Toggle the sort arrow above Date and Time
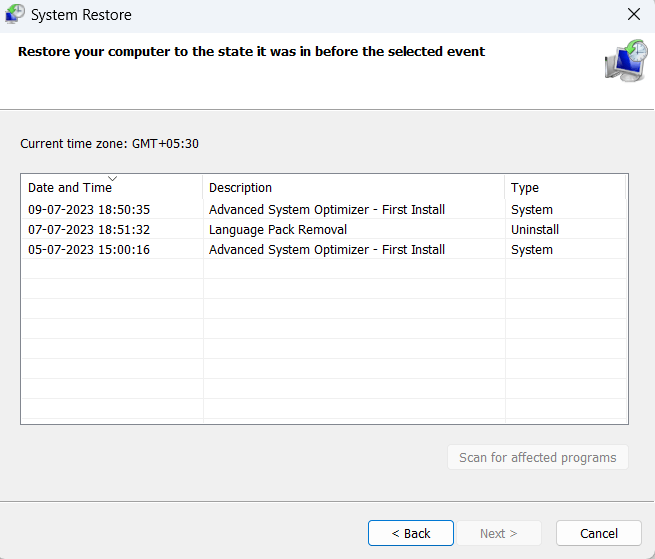655x559 pixels. 112,179
